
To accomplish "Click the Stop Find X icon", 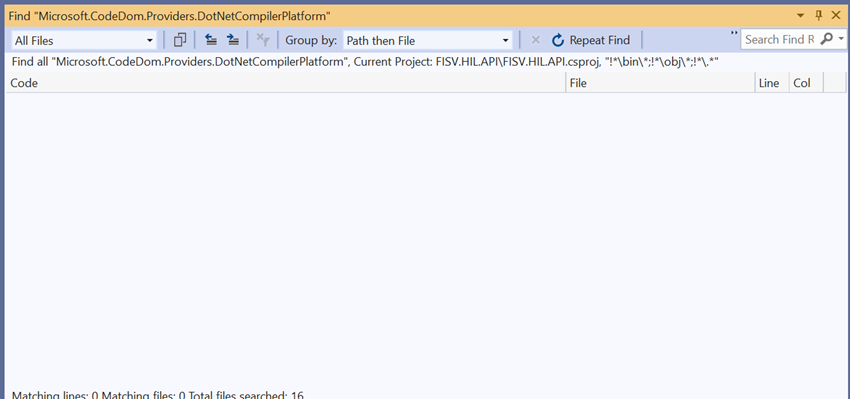I will coord(536,40).
